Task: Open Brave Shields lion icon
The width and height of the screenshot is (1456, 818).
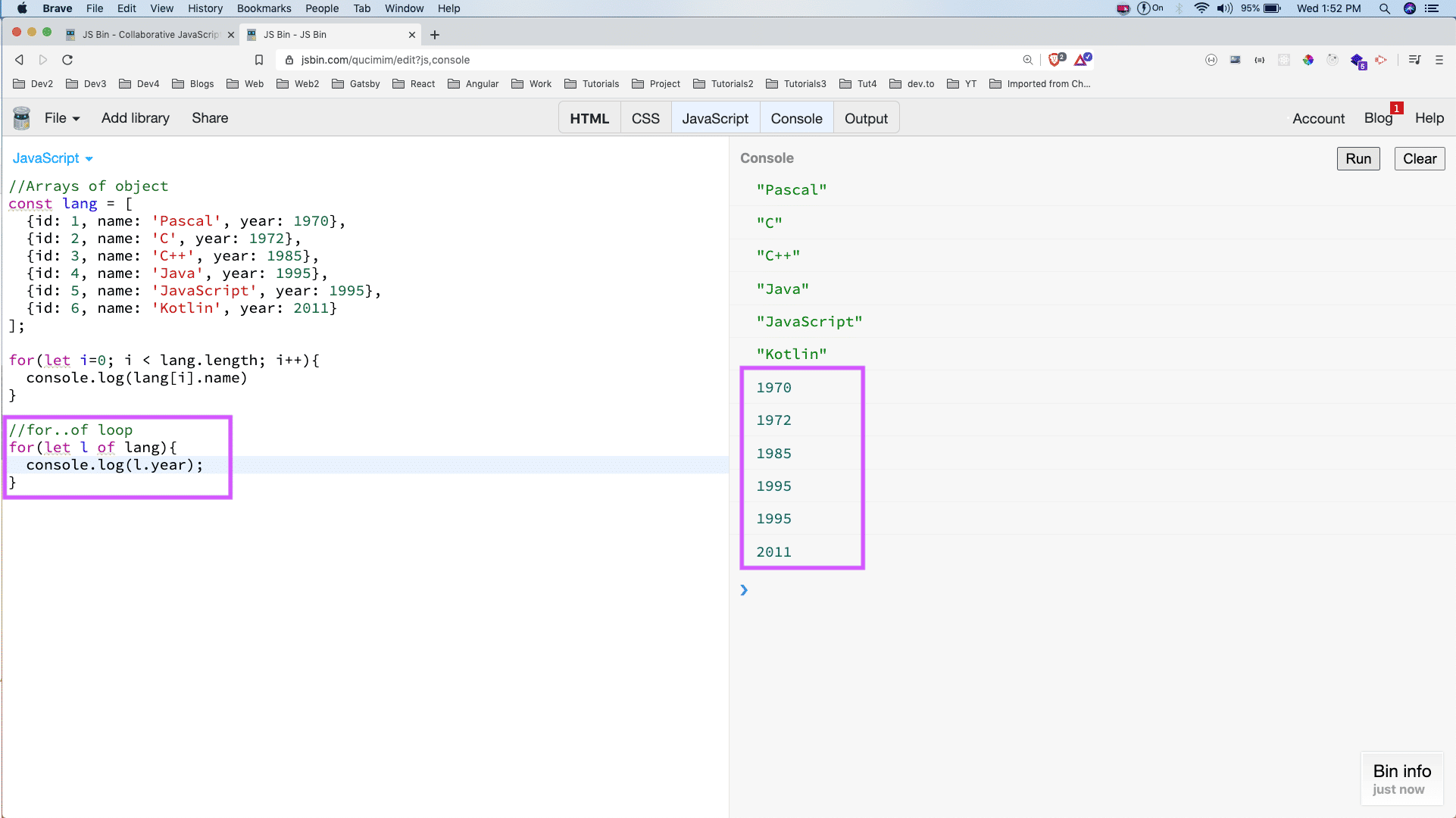Action: [x=1056, y=59]
